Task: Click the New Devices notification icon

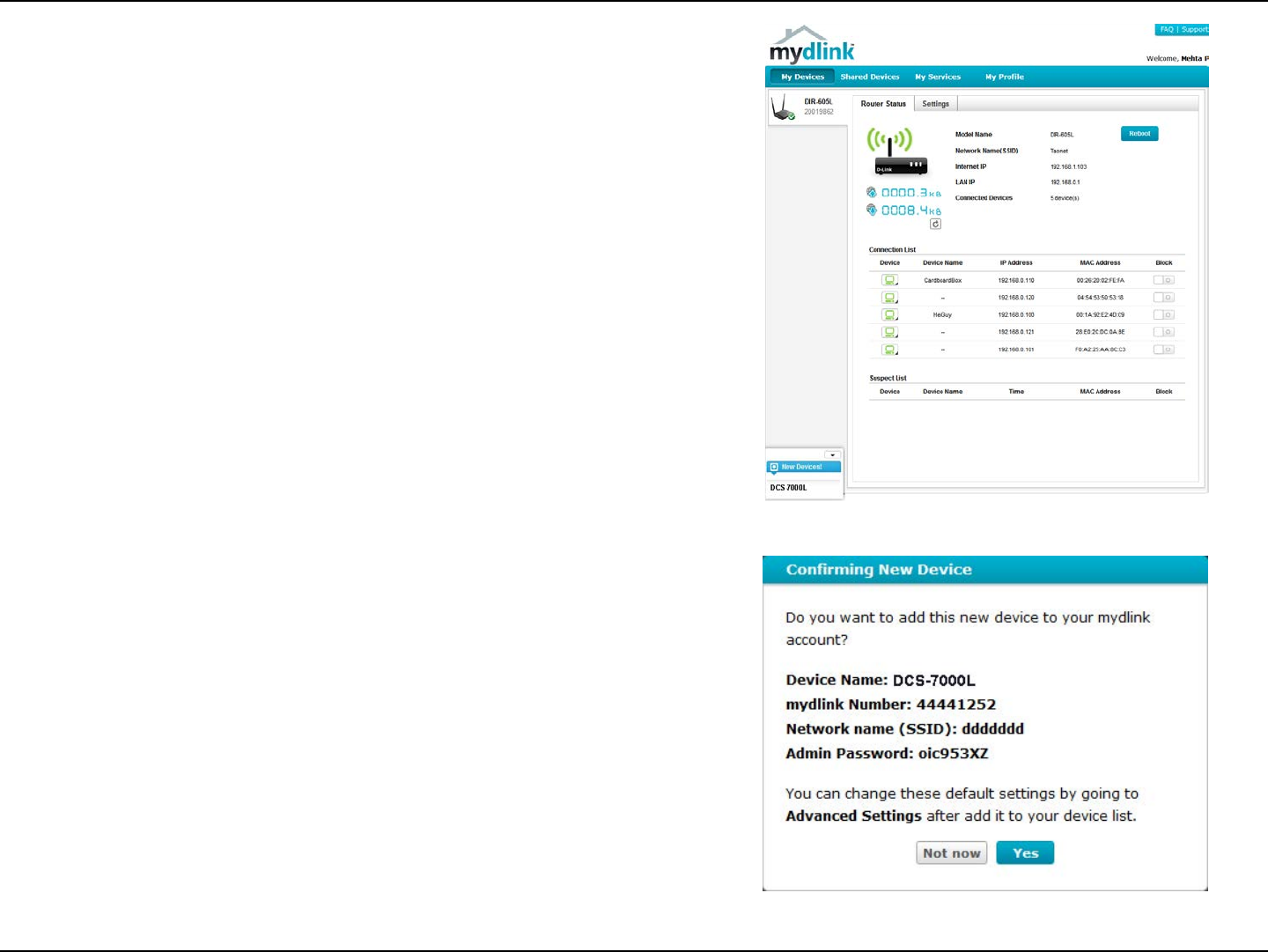Action: tap(774, 467)
